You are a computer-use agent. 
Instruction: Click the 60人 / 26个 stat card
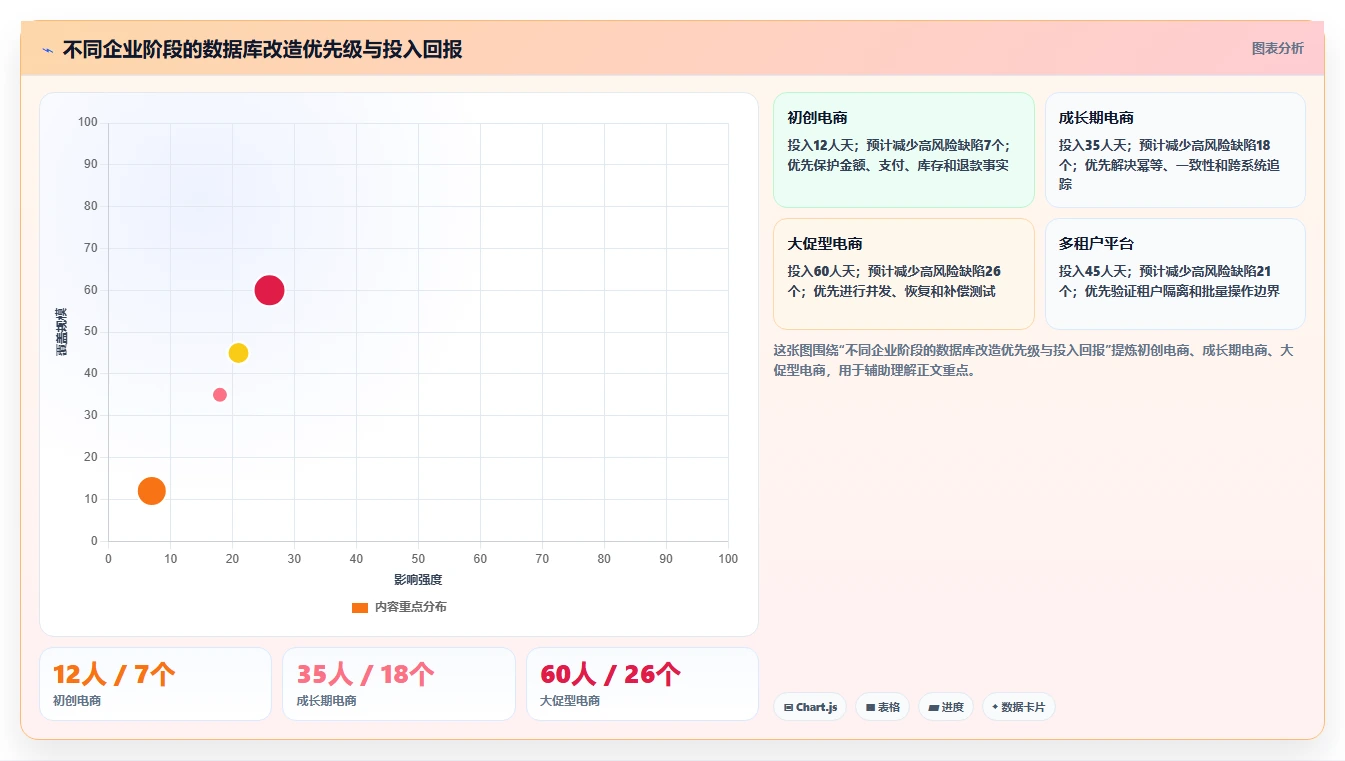tap(642, 684)
